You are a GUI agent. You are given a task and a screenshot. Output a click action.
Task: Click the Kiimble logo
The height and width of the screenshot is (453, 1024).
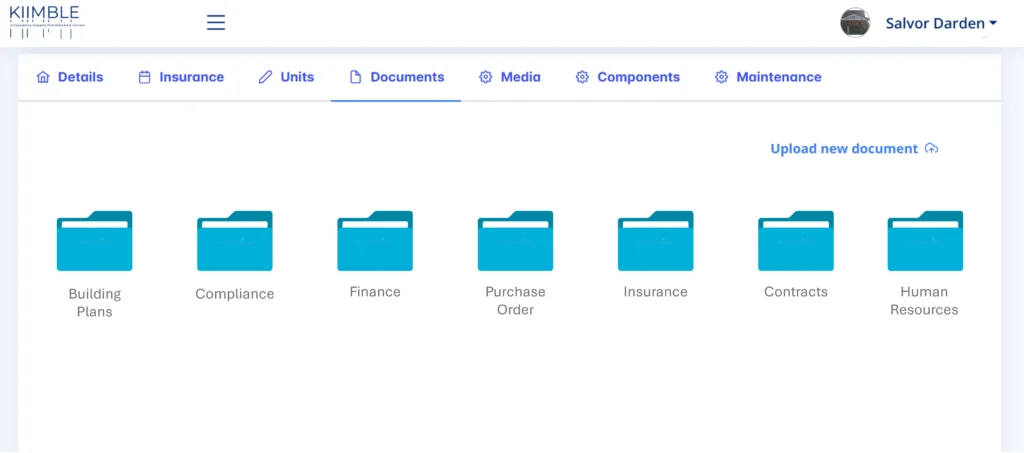(x=44, y=21)
